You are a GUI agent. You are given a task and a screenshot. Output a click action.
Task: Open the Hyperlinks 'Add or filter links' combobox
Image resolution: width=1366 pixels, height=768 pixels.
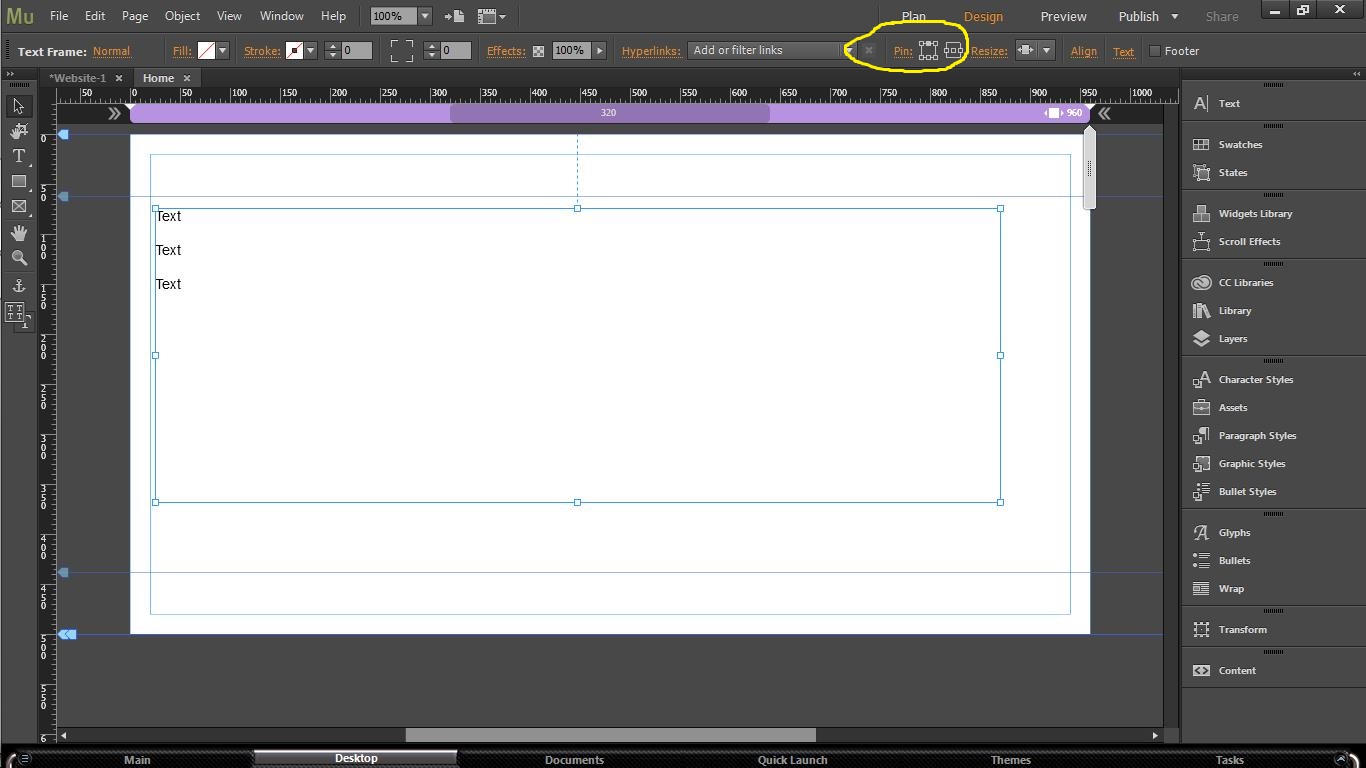point(772,50)
